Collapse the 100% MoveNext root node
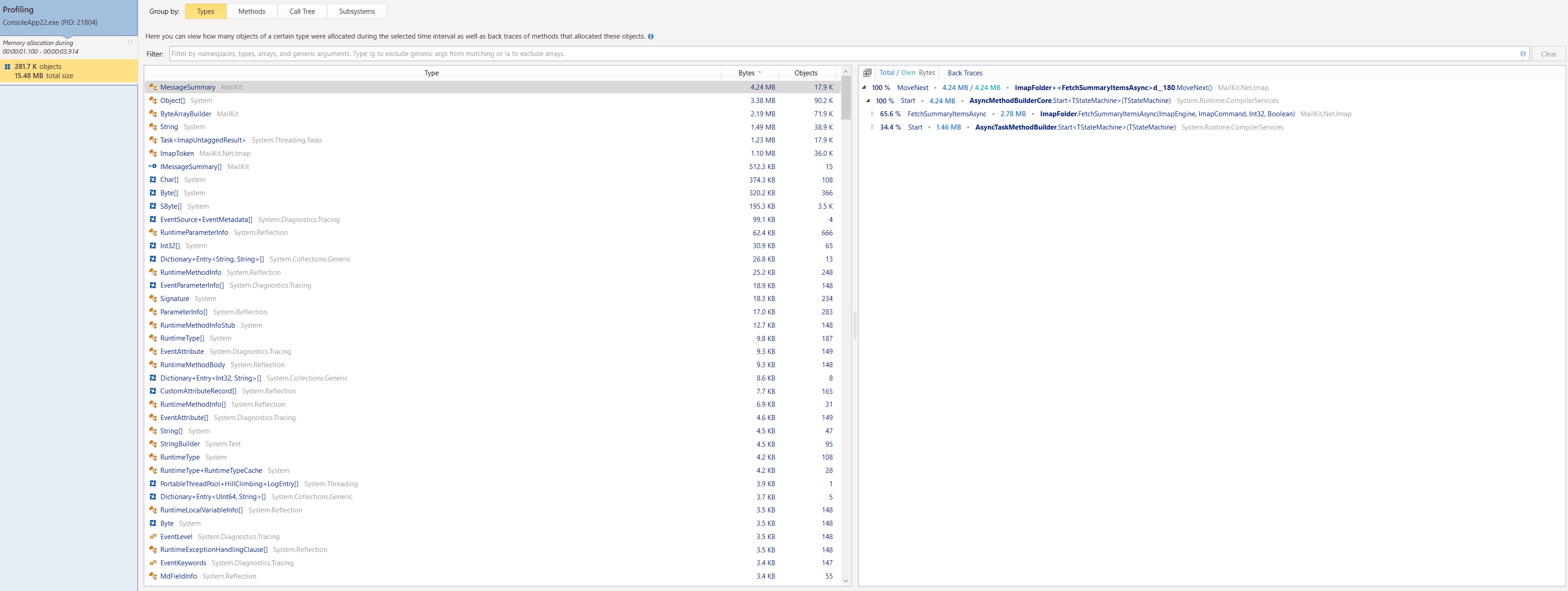 click(864, 87)
